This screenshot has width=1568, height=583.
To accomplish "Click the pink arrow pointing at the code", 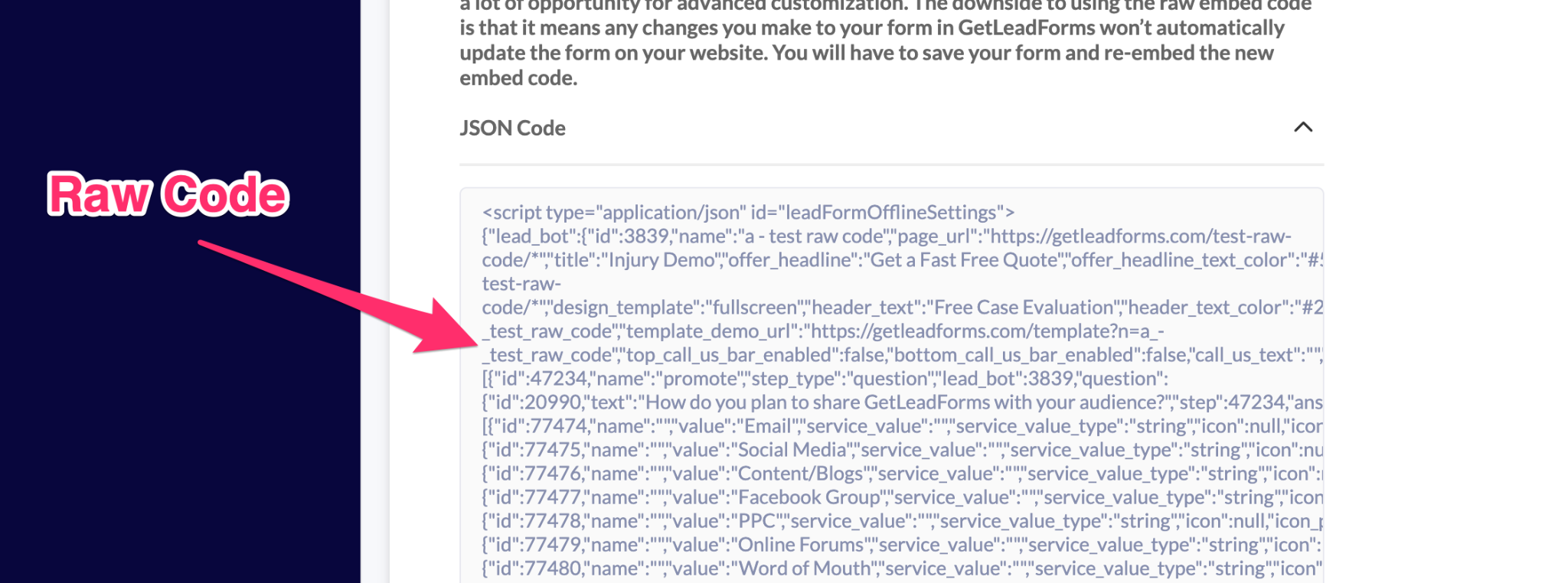I will point(345,298).
